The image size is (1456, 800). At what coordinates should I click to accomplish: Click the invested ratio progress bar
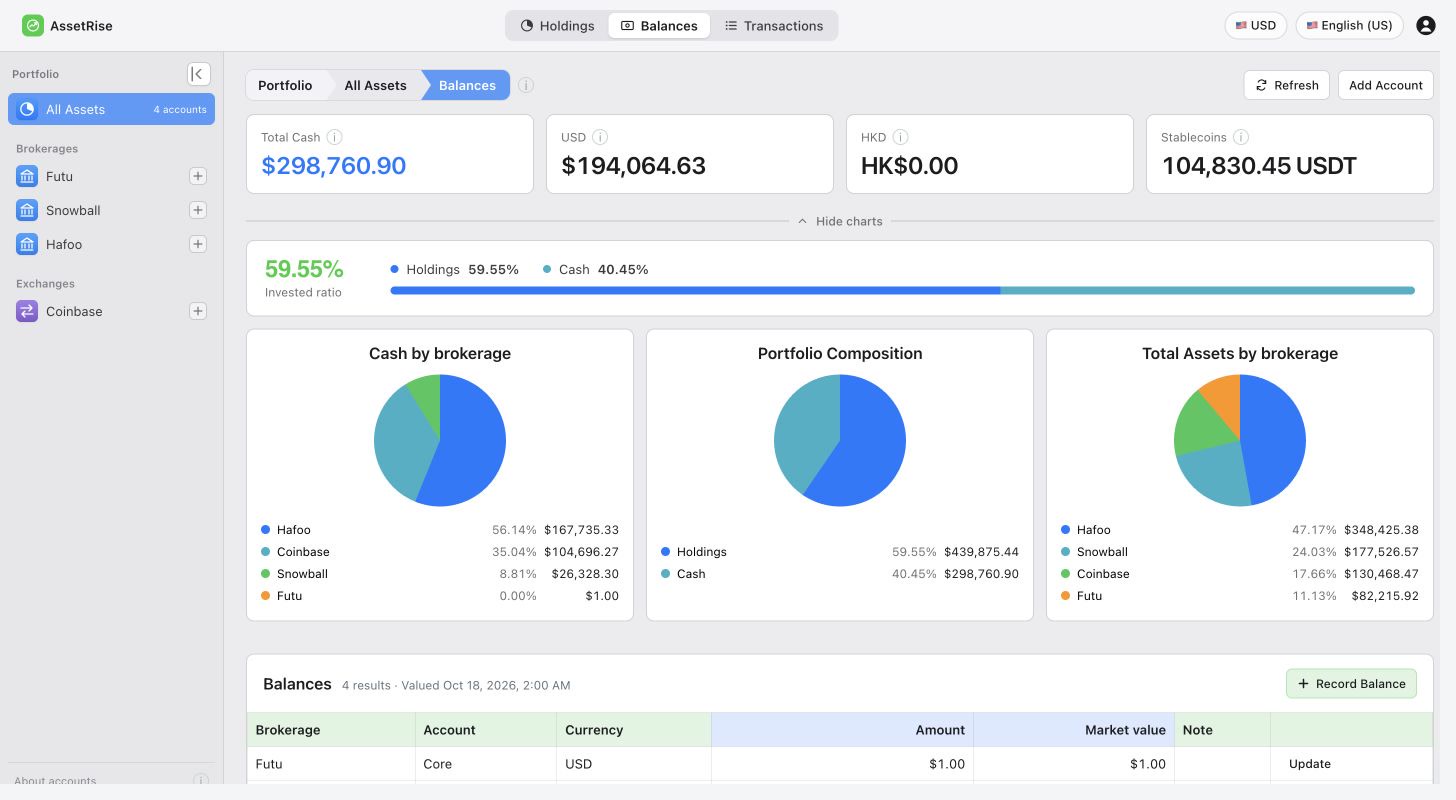[902, 291]
